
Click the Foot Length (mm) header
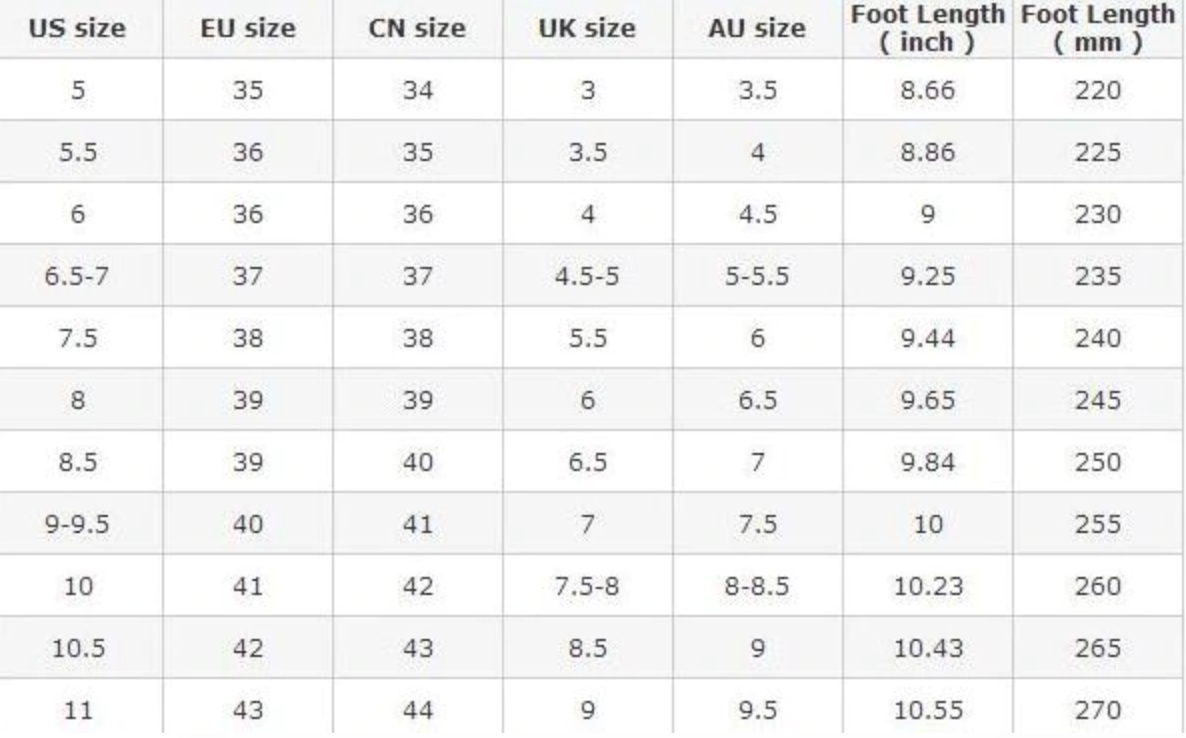pyautogui.click(x=1098, y=28)
